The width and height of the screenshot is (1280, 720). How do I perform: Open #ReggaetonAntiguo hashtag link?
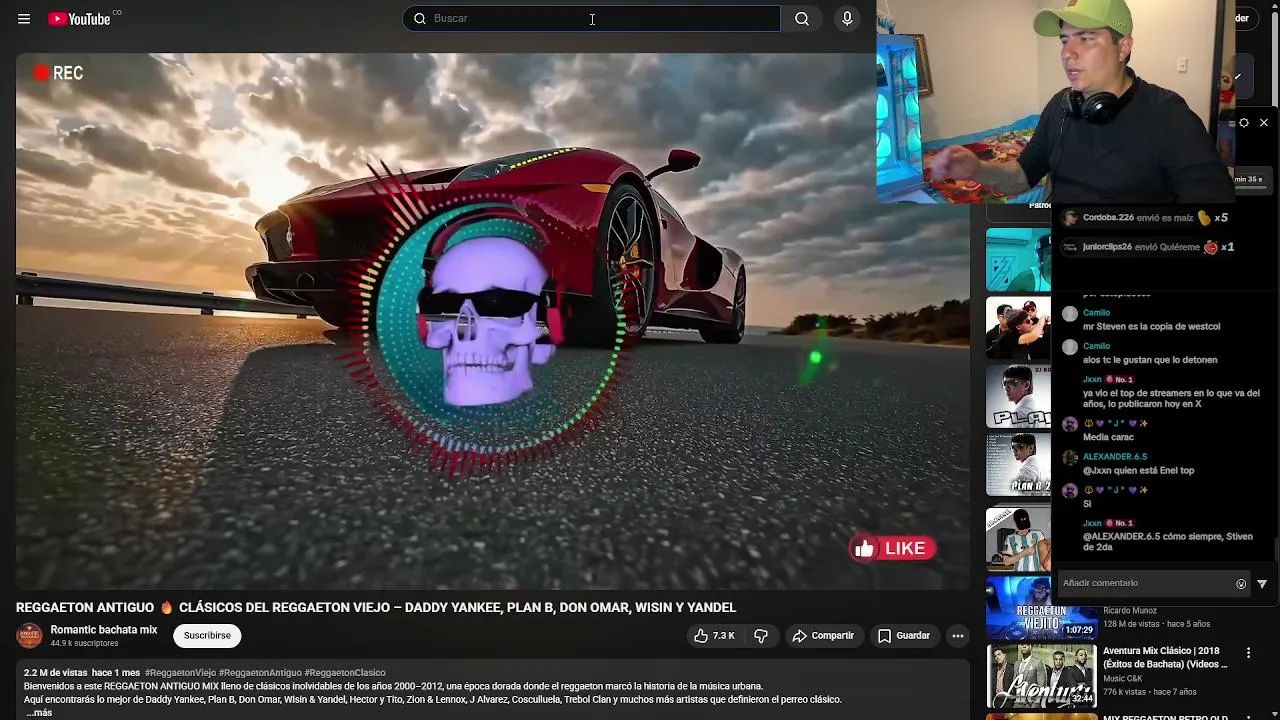(x=260, y=673)
